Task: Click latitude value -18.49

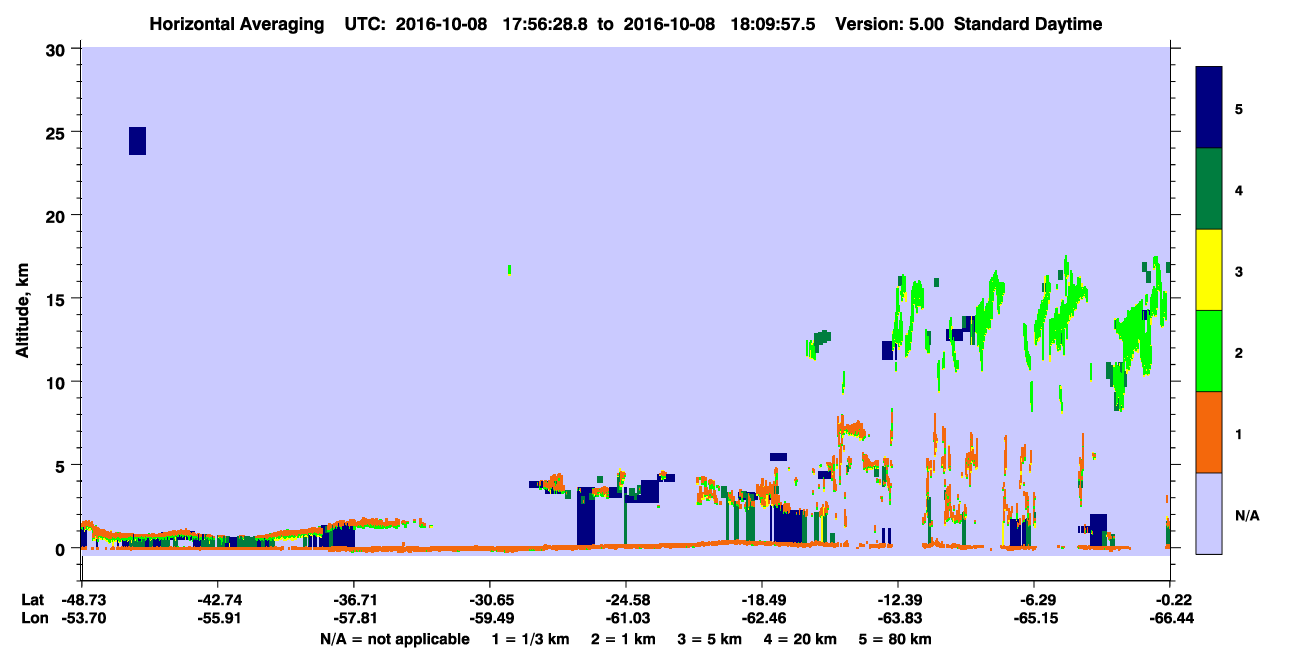Action: (x=762, y=600)
